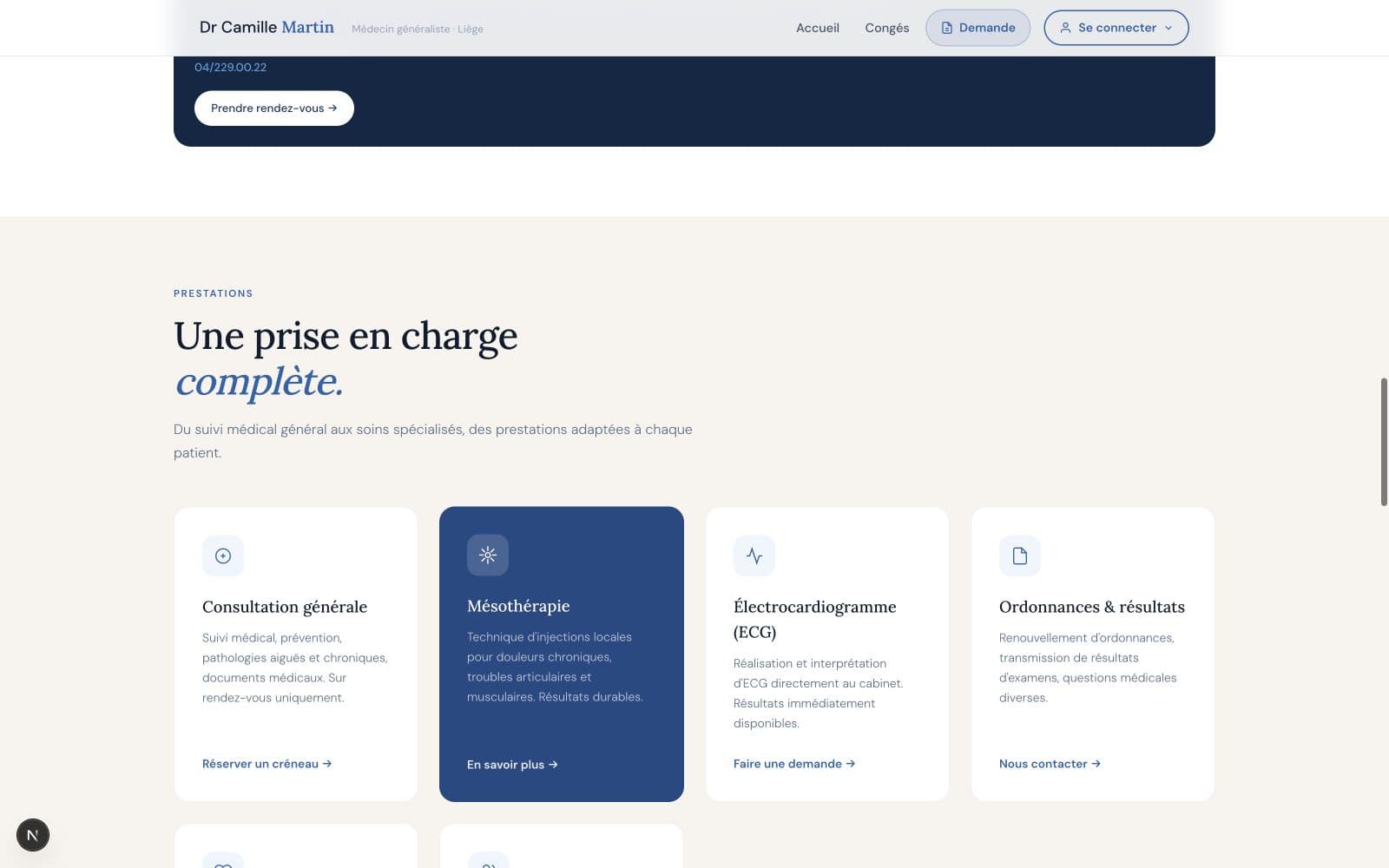The height and width of the screenshot is (868, 1389).
Task: Follow the Réserver un créneau link
Action: (267, 764)
